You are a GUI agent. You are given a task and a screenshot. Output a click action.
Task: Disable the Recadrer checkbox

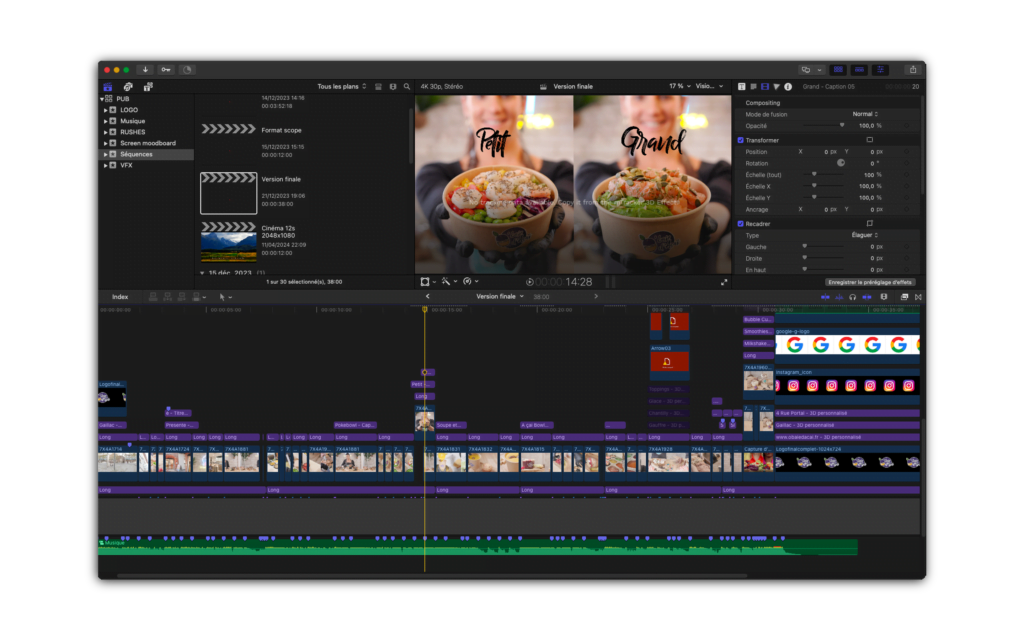741,224
